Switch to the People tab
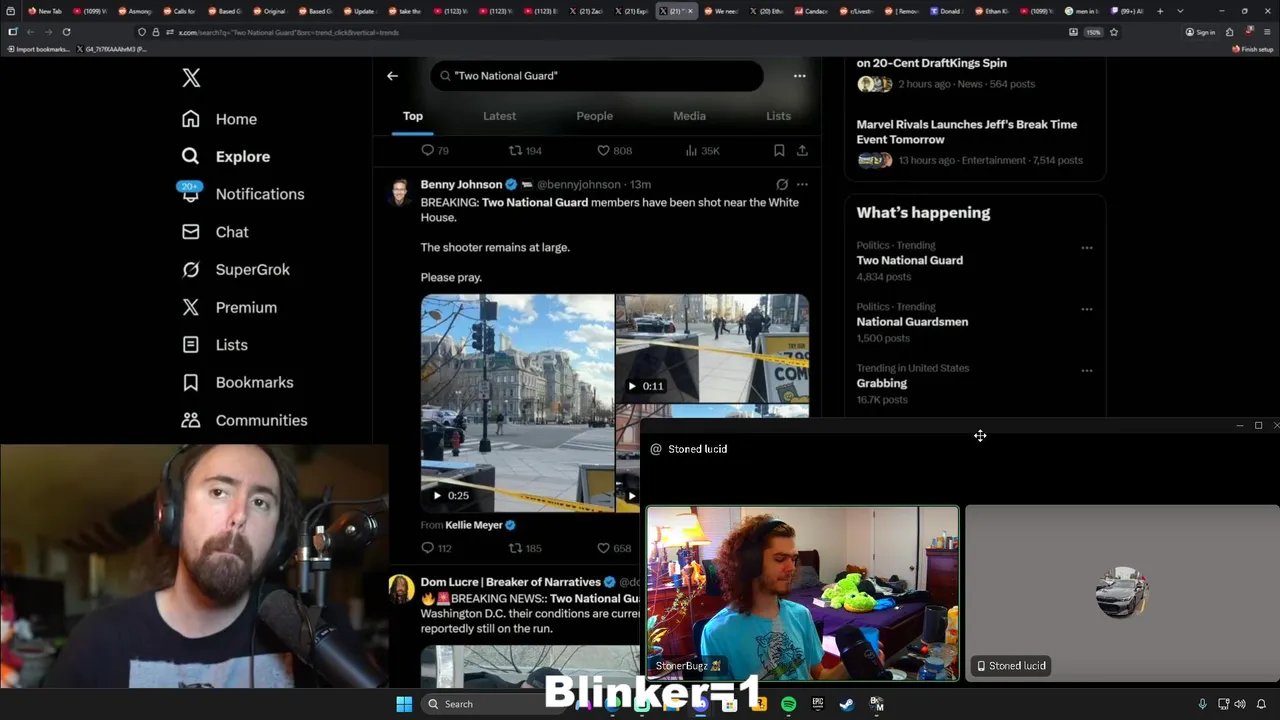 click(x=594, y=116)
